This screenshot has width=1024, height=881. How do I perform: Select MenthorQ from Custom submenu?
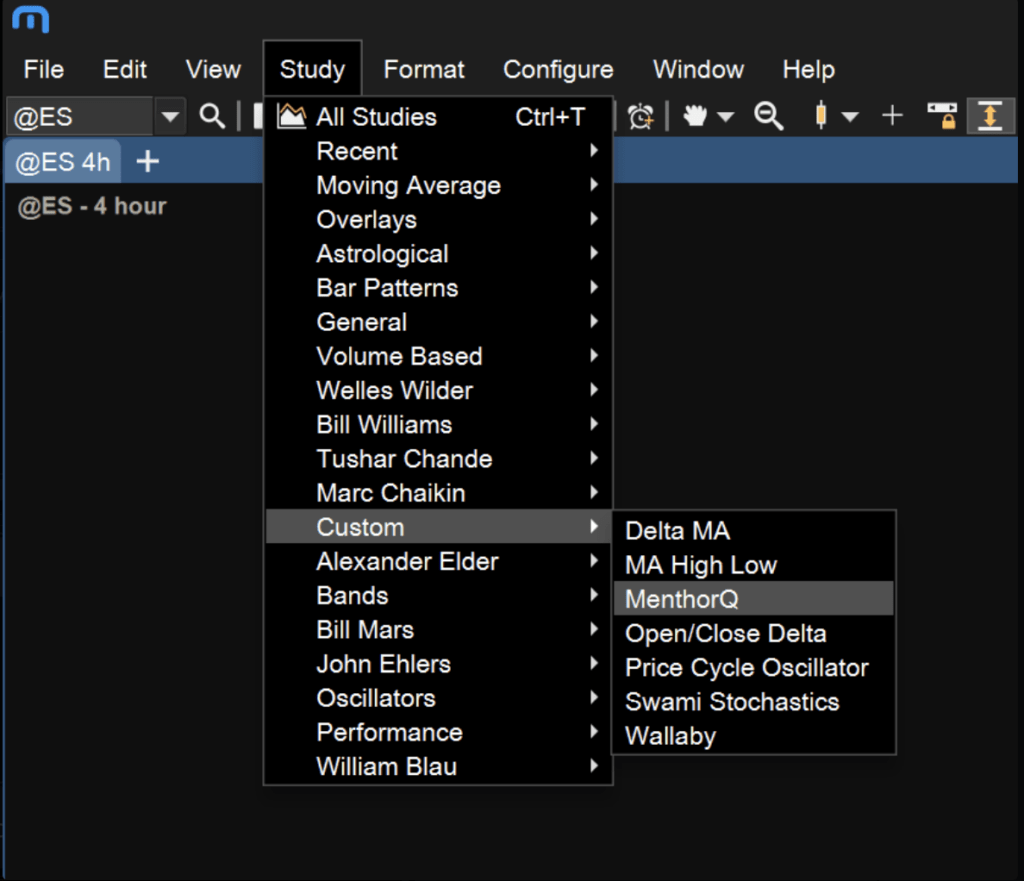(x=682, y=599)
